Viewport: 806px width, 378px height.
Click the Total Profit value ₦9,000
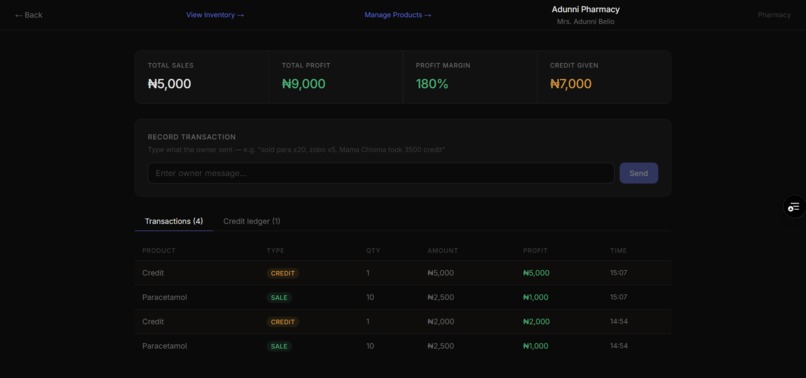tap(303, 84)
